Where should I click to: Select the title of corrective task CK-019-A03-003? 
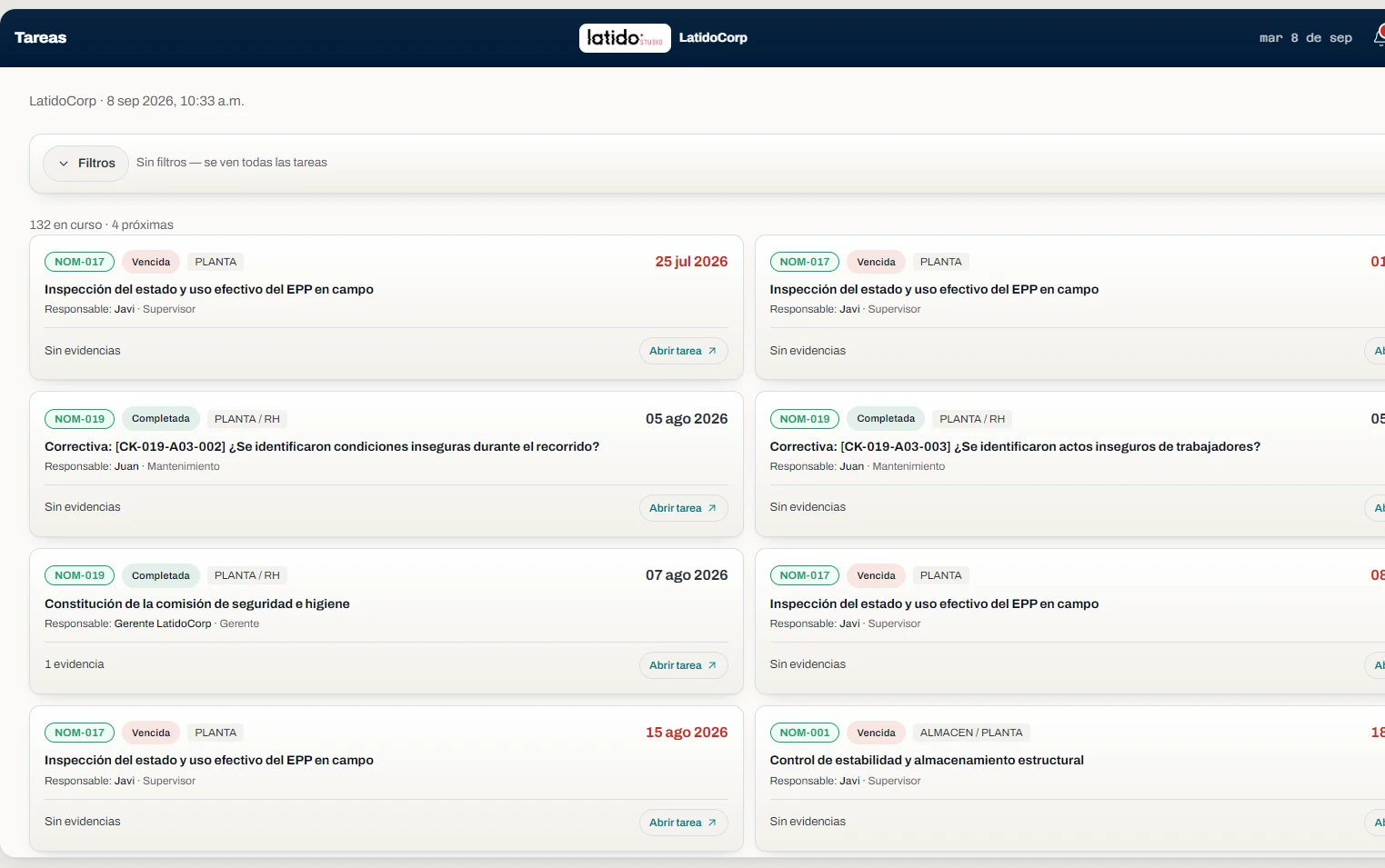[1015, 446]
